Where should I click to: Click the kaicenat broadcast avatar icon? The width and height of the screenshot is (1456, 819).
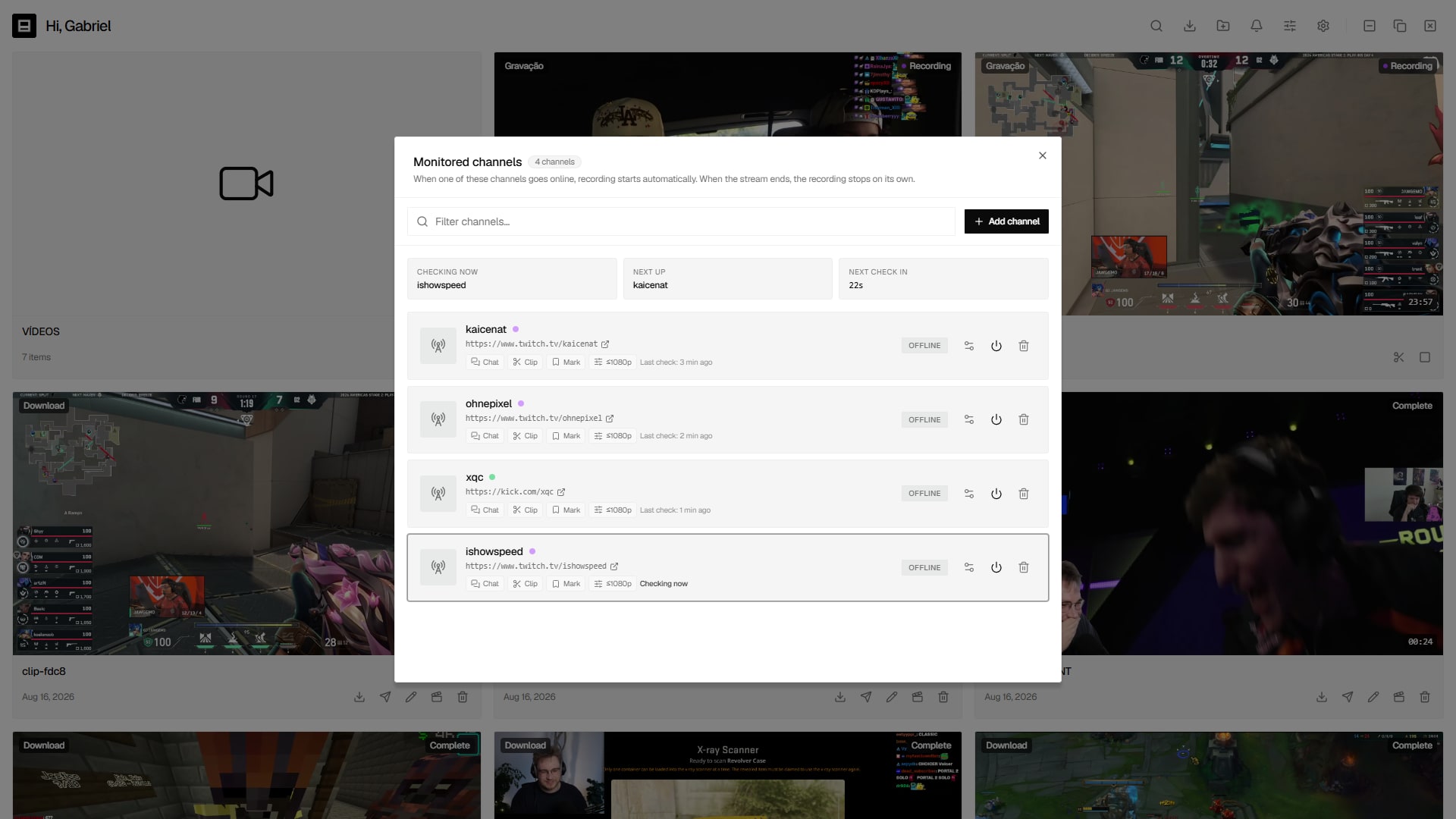[x=438, y=346]
